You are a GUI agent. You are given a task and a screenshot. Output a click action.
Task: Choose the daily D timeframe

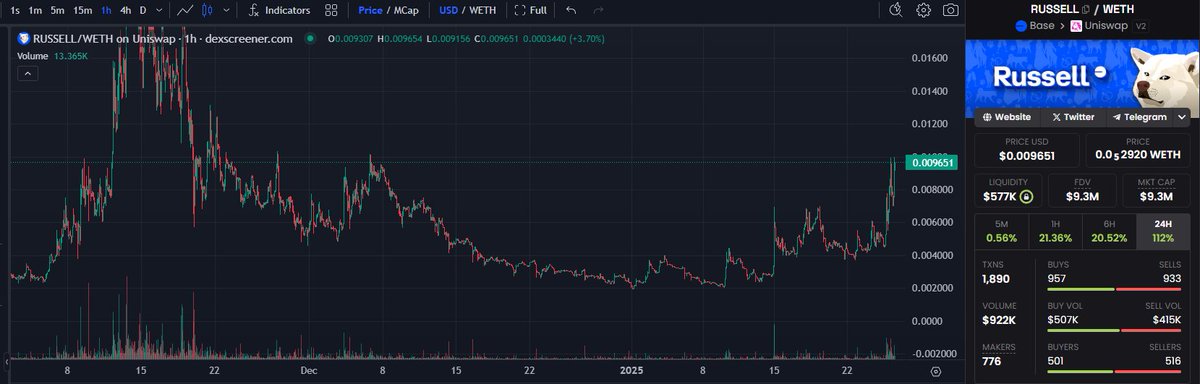pos(143,10)
